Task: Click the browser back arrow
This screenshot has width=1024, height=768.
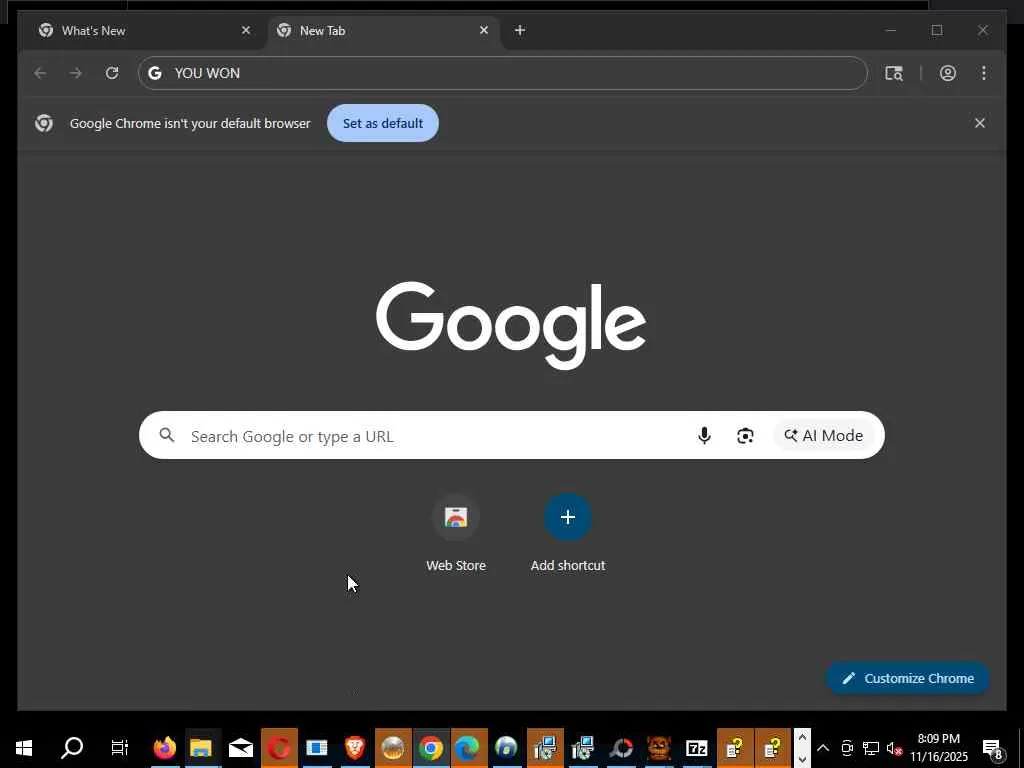Action: 40,73
